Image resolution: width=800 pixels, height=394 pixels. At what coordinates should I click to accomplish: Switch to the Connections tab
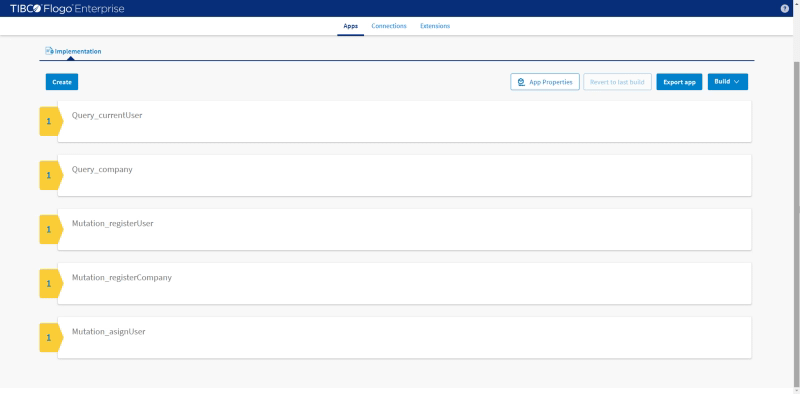pos(389,26)
